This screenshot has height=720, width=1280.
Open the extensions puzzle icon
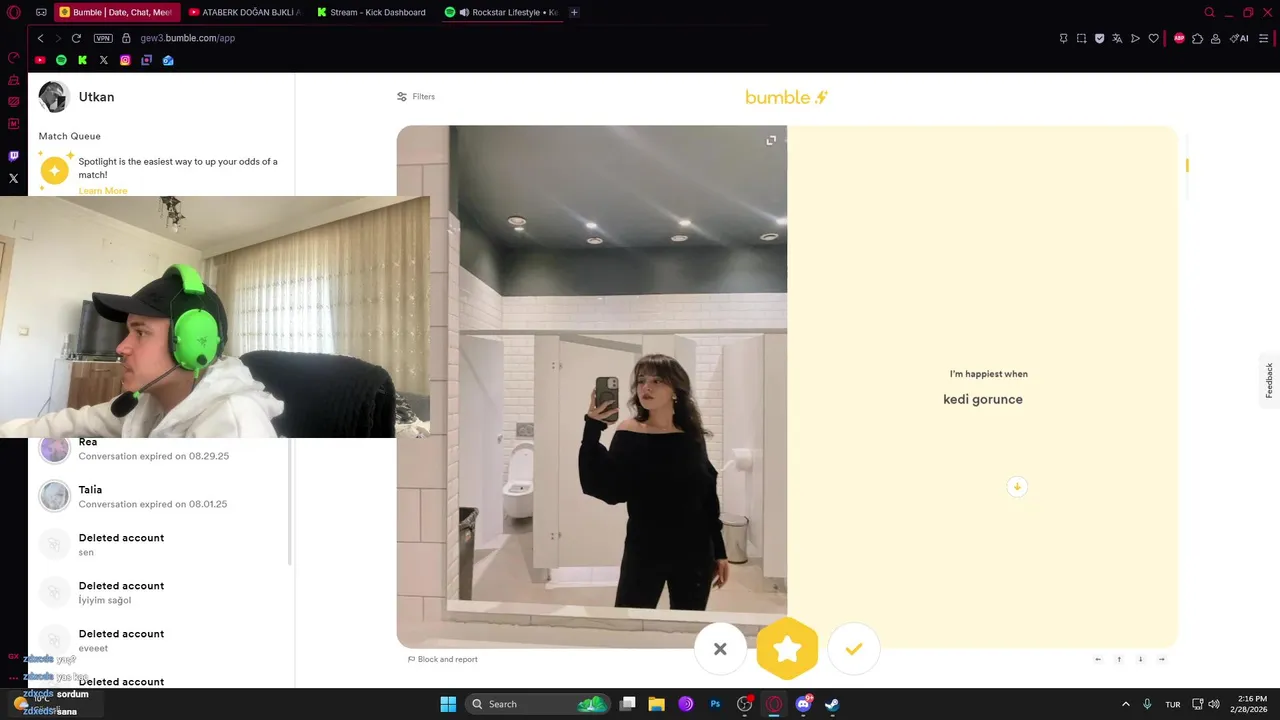(x=1197, y=38)
